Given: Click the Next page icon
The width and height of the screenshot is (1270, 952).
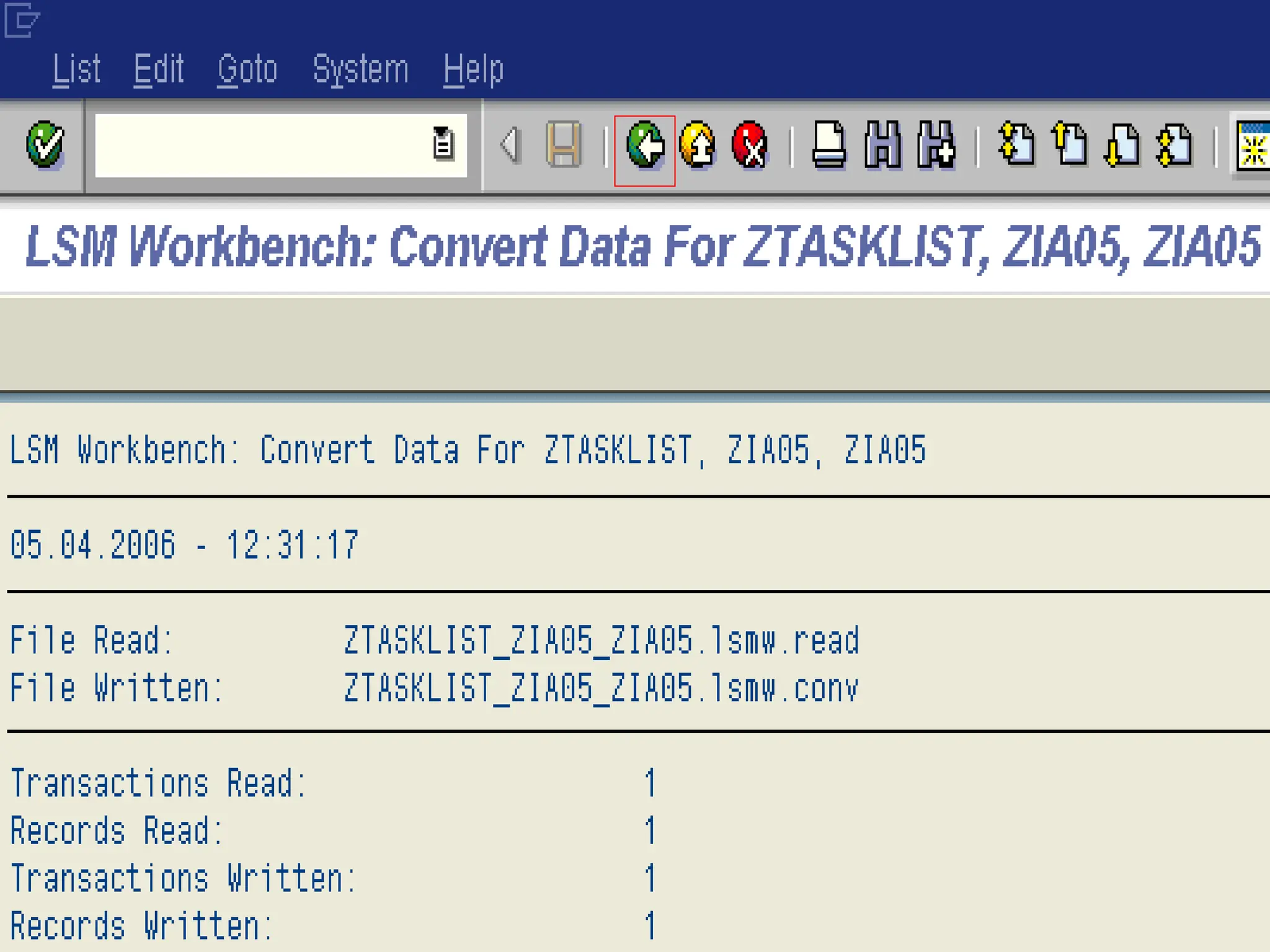Looking at the screenshot, I should pyautogui.click(x=1122, y=146).
